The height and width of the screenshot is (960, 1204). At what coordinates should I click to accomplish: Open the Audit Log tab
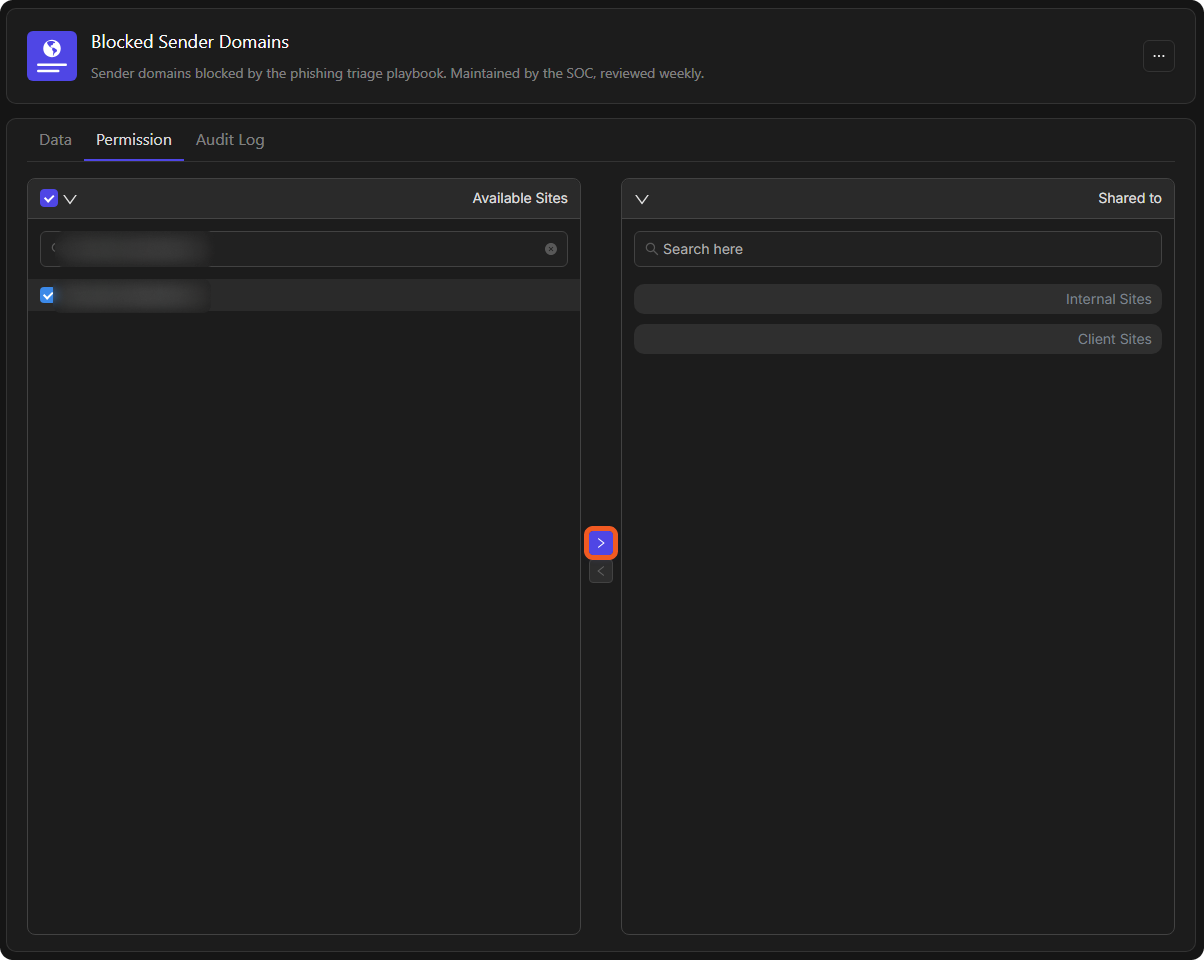(230, 140)
